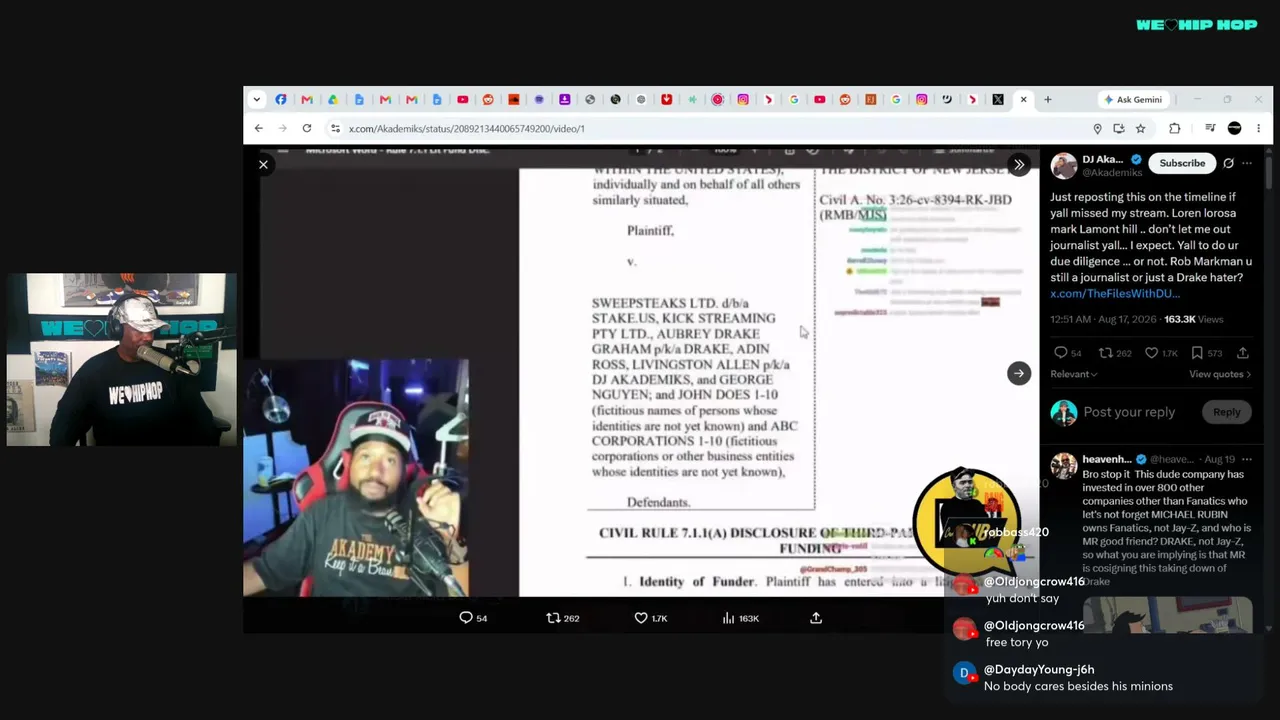The height and width of the screenshot is (720, 1280).
Task: Open heavenh... commenter profile name
Action: (x=1107, y=460)
